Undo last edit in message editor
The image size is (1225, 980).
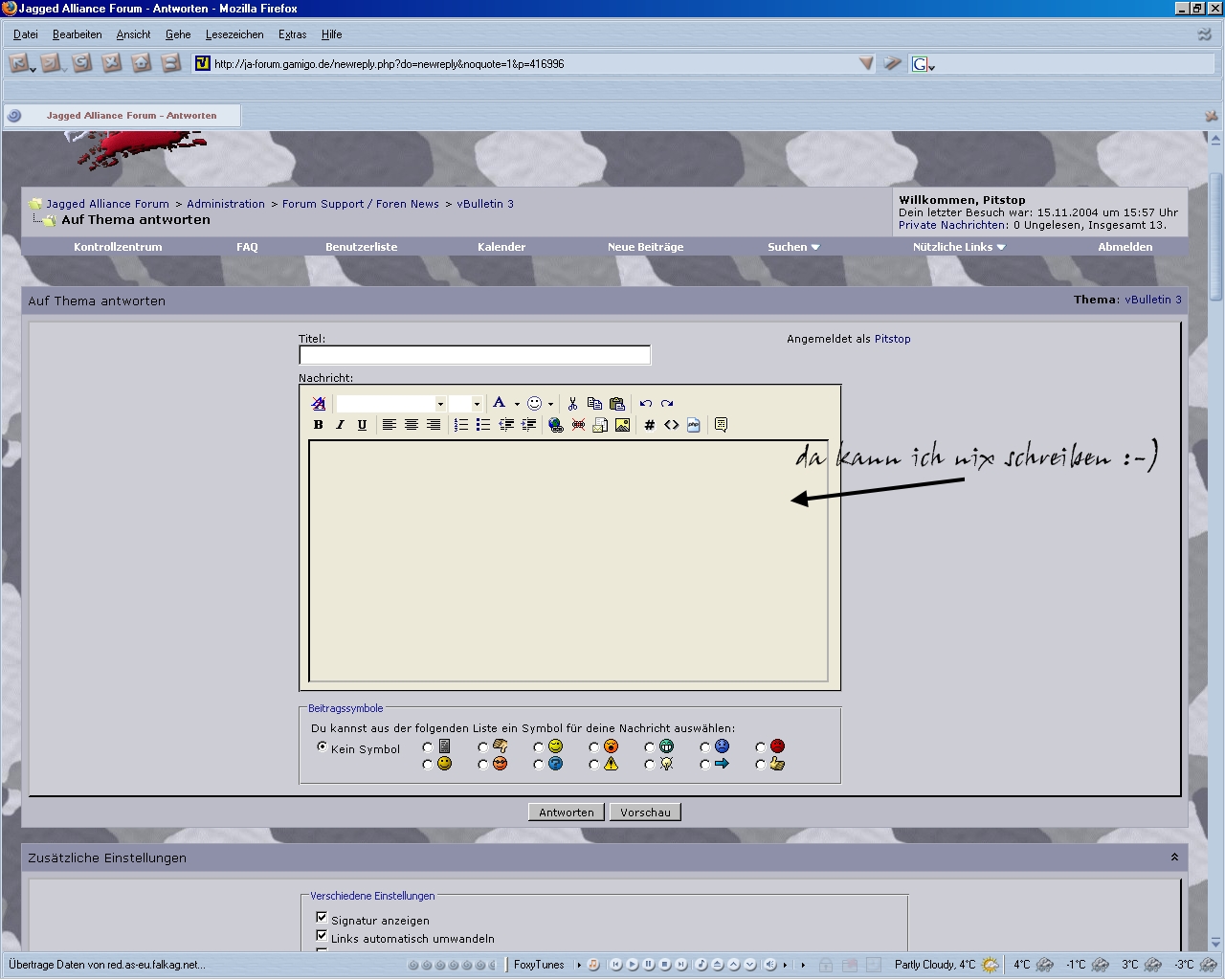click(x=646, y=404)
